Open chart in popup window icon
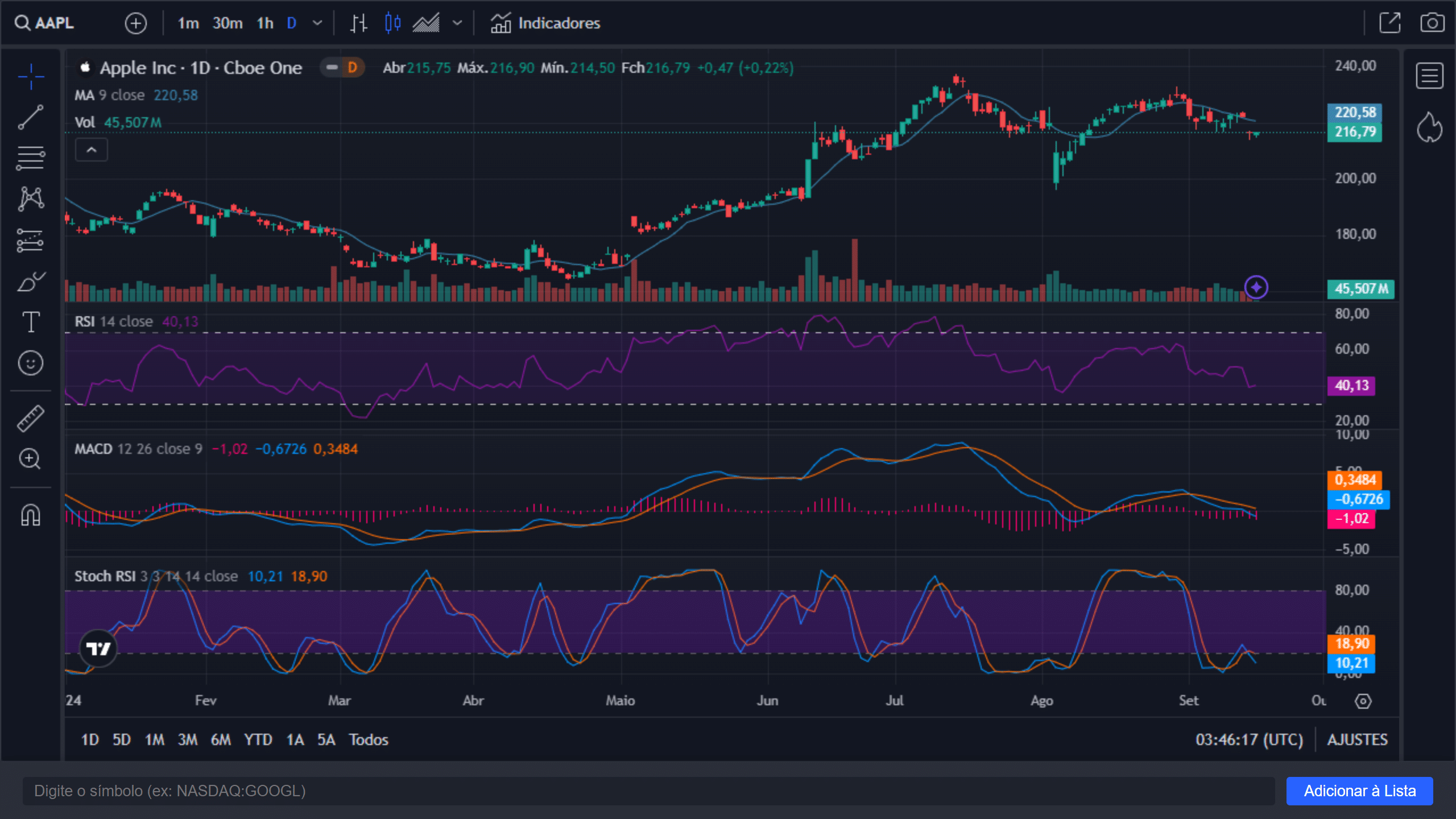This screenshot has width=1456, height=819. pyautogui.click(x=1389, y=23)
